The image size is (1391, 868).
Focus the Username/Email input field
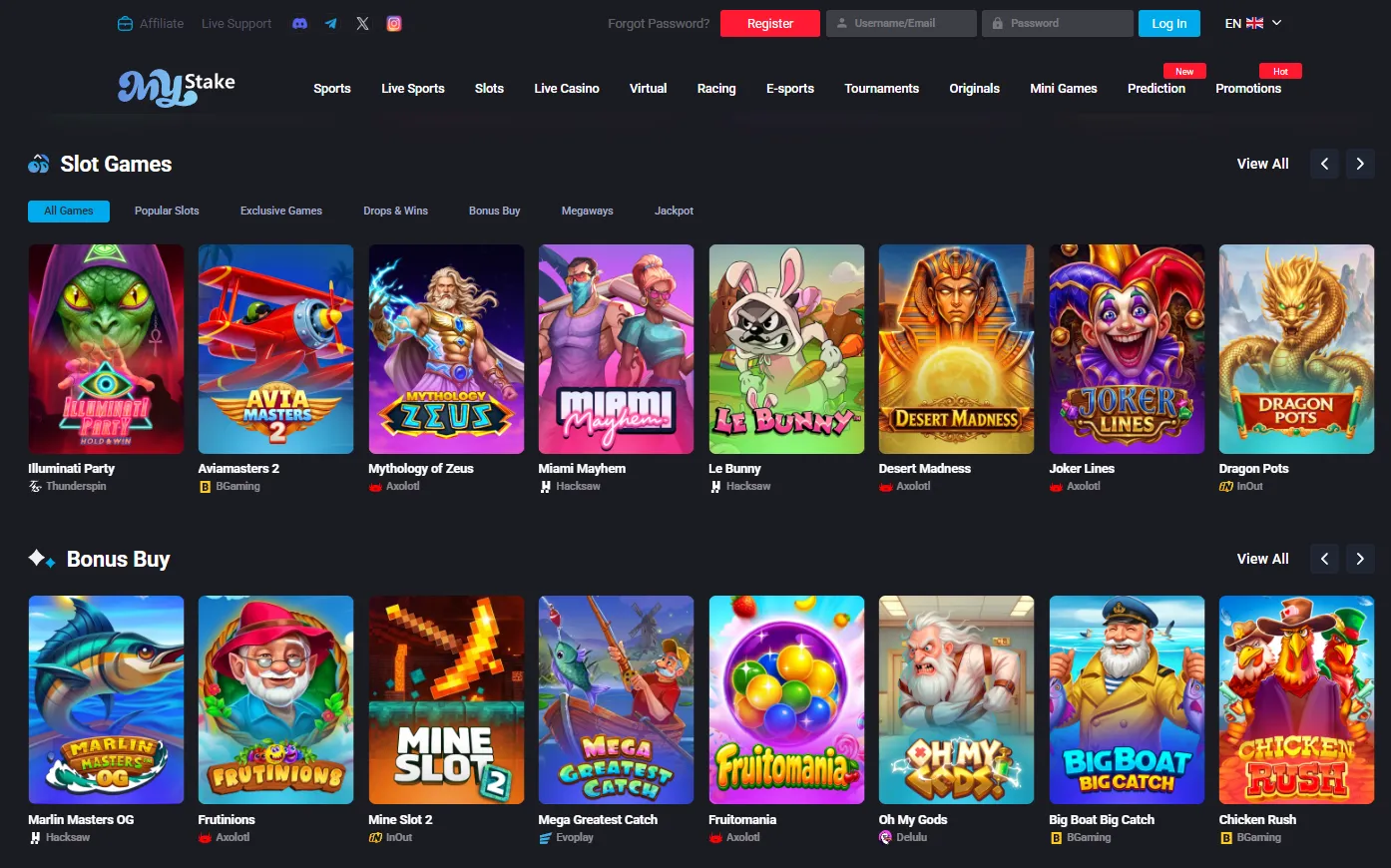tap(901, 23)
